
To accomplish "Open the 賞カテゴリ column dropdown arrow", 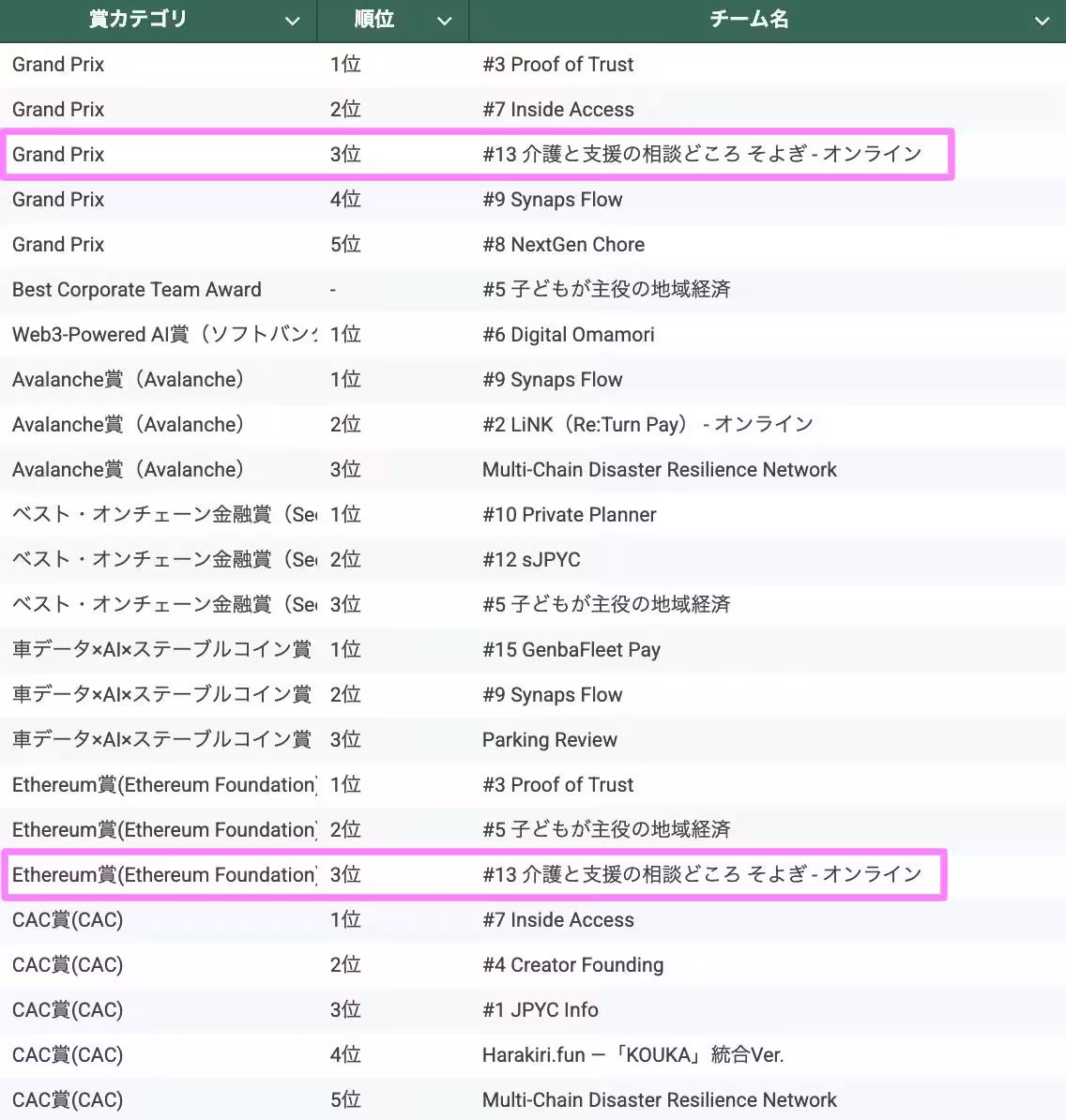I will click(x=293, y=21).
